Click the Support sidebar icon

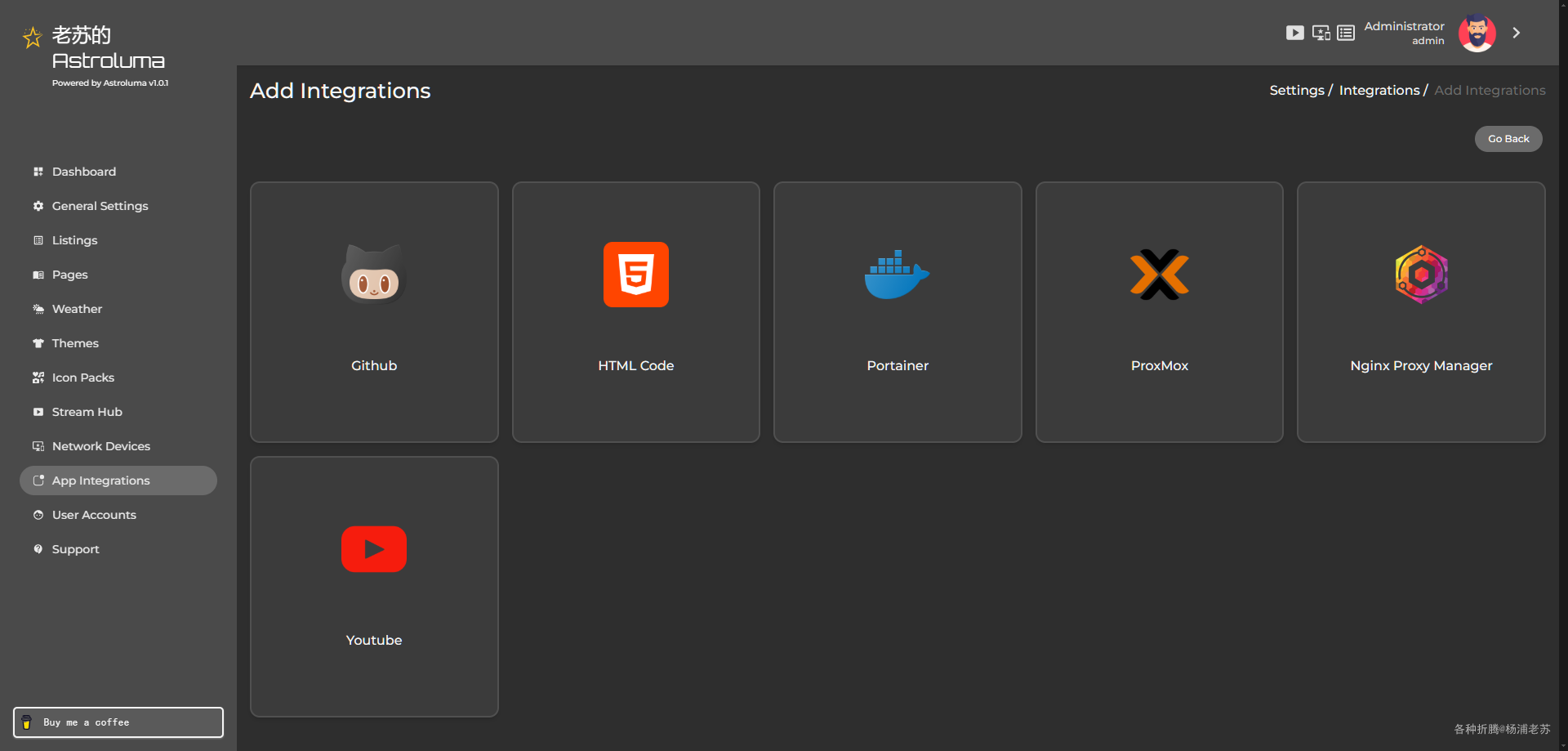(x=38, y=549)
